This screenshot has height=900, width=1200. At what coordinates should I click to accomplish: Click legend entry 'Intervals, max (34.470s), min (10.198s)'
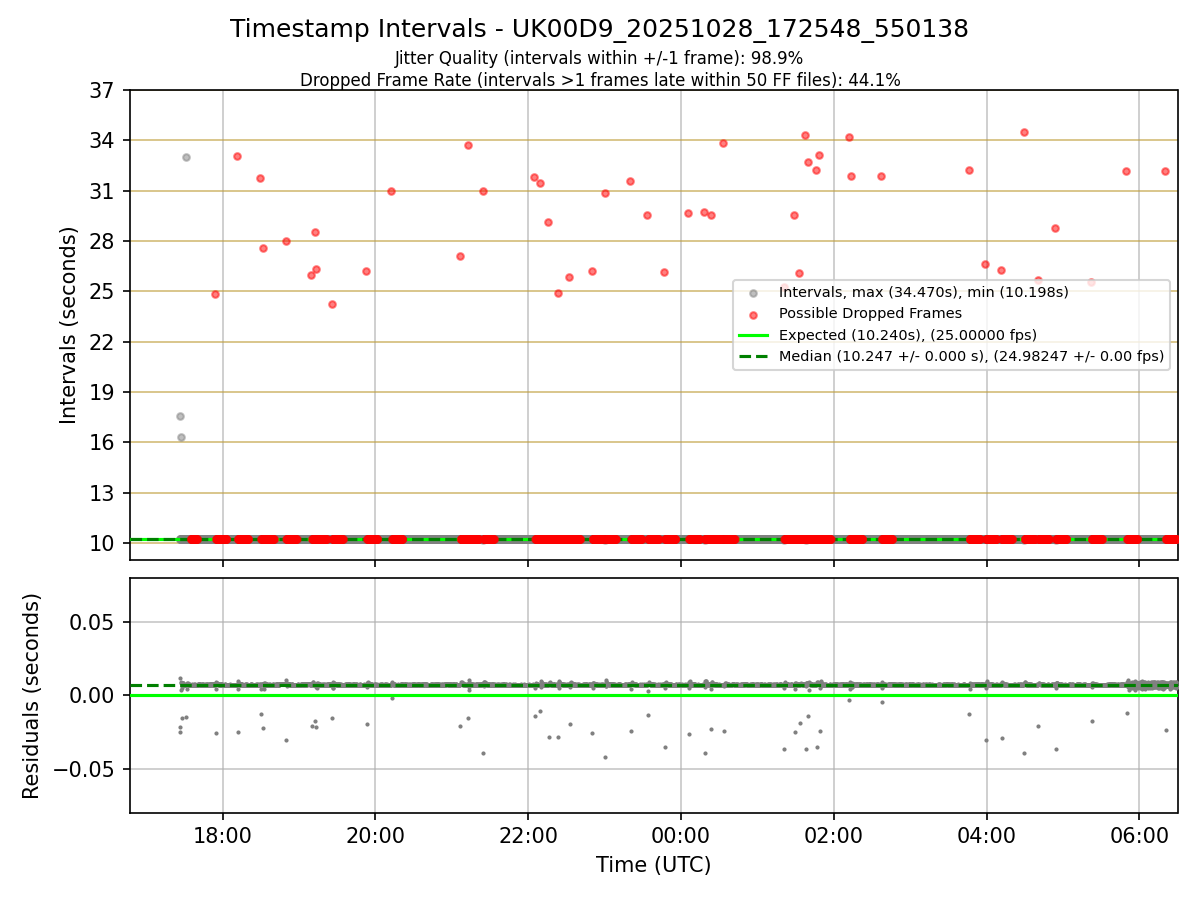[923, 292]
